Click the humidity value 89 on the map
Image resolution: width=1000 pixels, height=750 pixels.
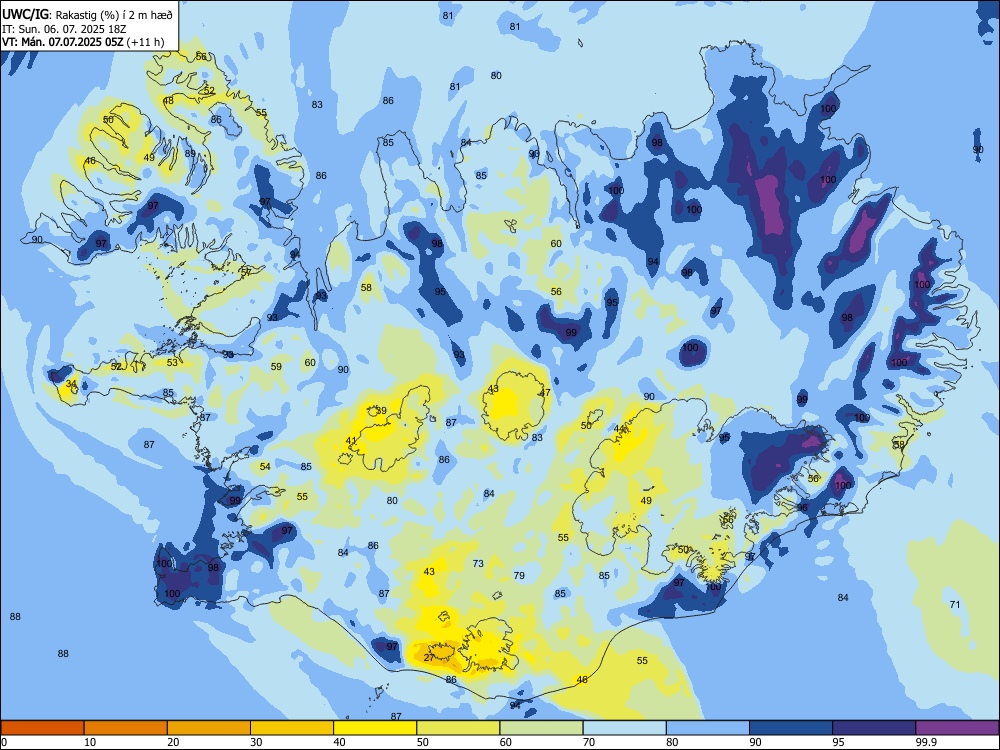pos(190,154)
